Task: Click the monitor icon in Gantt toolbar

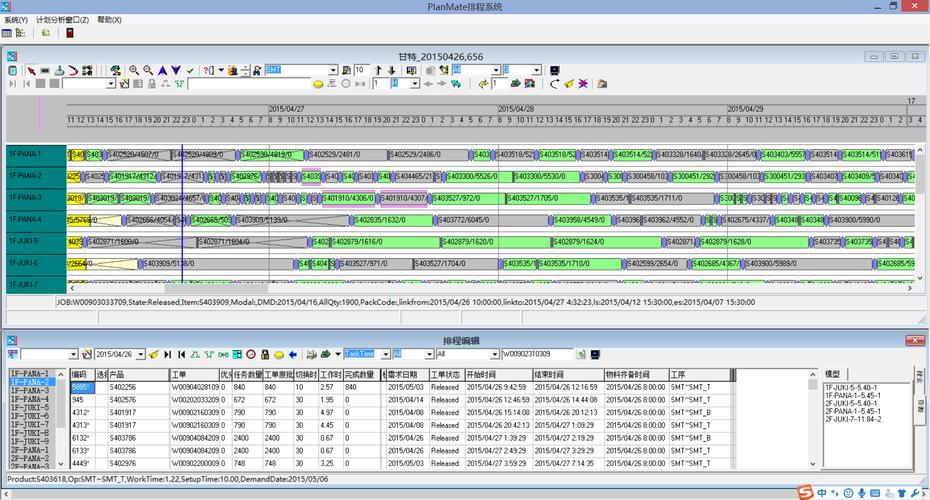Action: 555,70
